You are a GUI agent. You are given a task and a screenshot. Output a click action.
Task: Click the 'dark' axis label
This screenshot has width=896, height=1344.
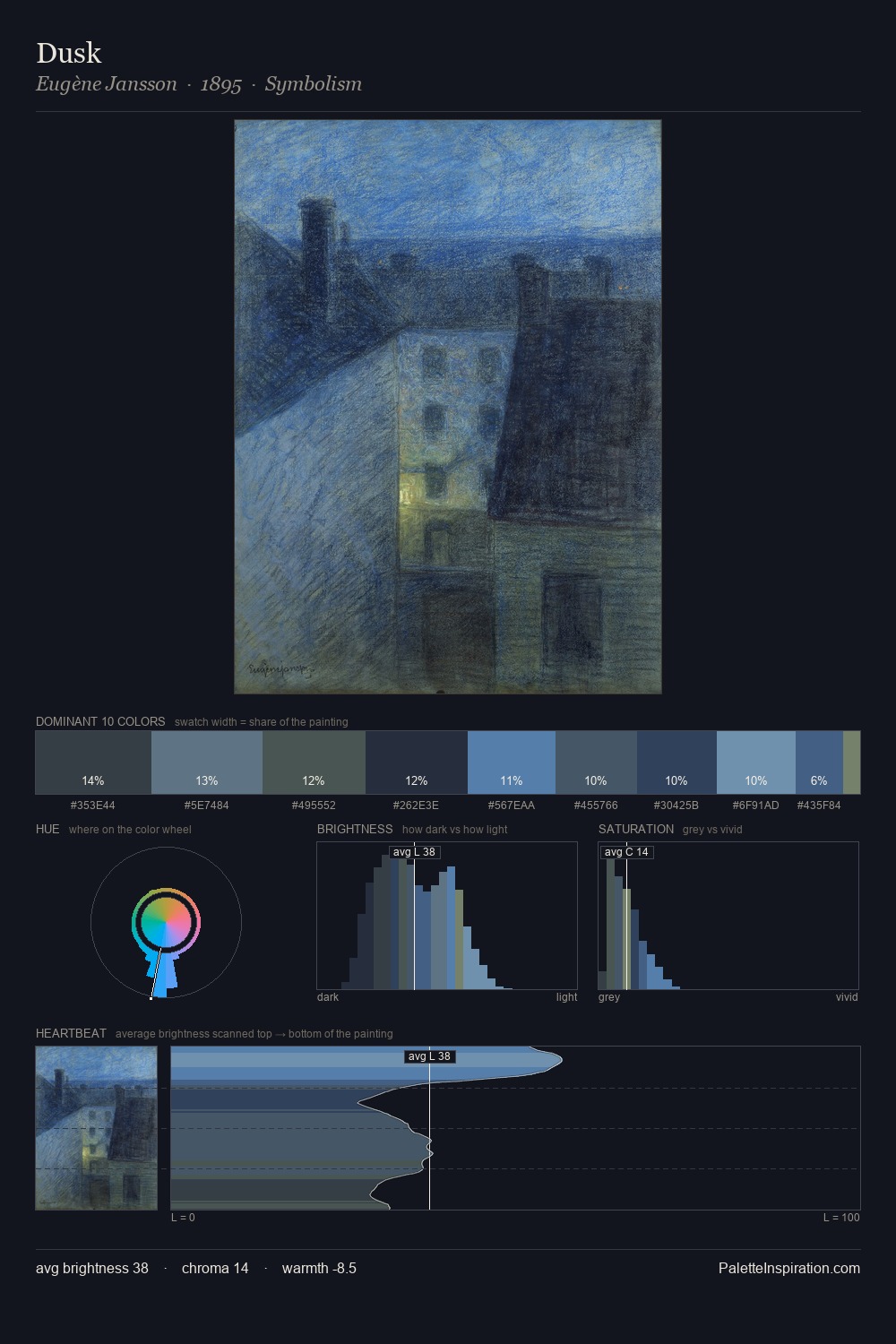pos(328,997)
